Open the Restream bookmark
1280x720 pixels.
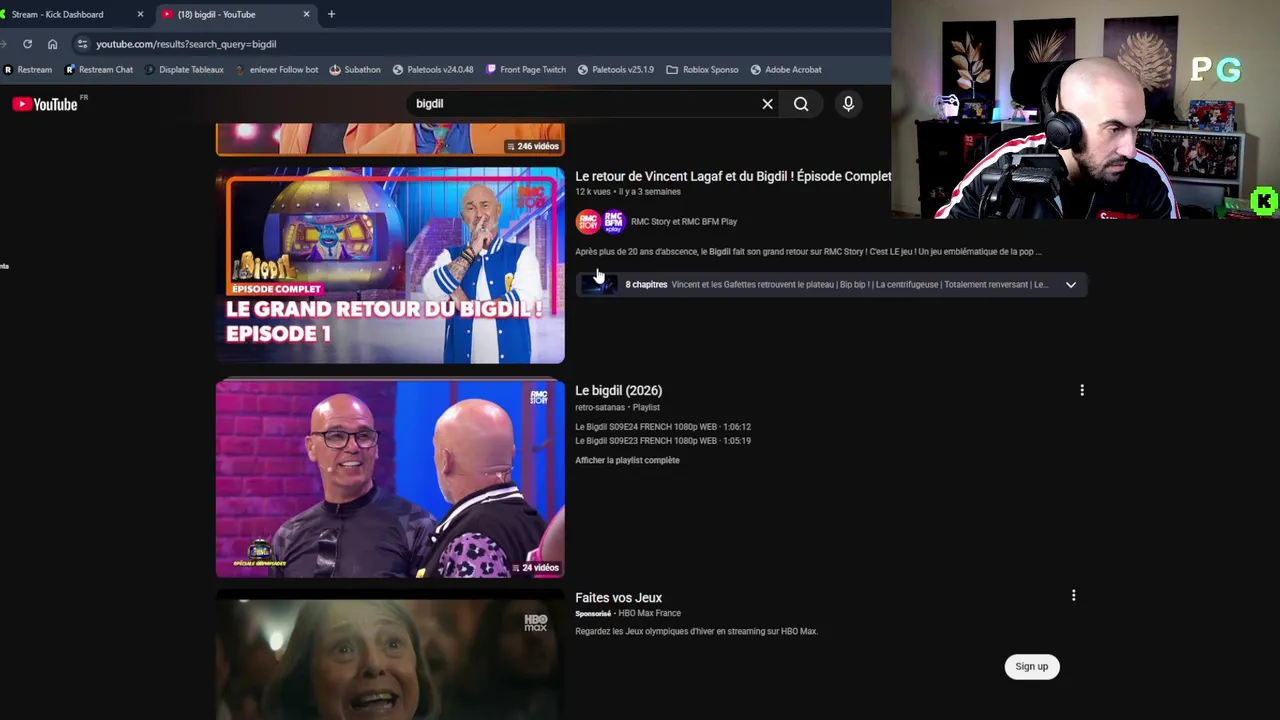pos(28,70)
